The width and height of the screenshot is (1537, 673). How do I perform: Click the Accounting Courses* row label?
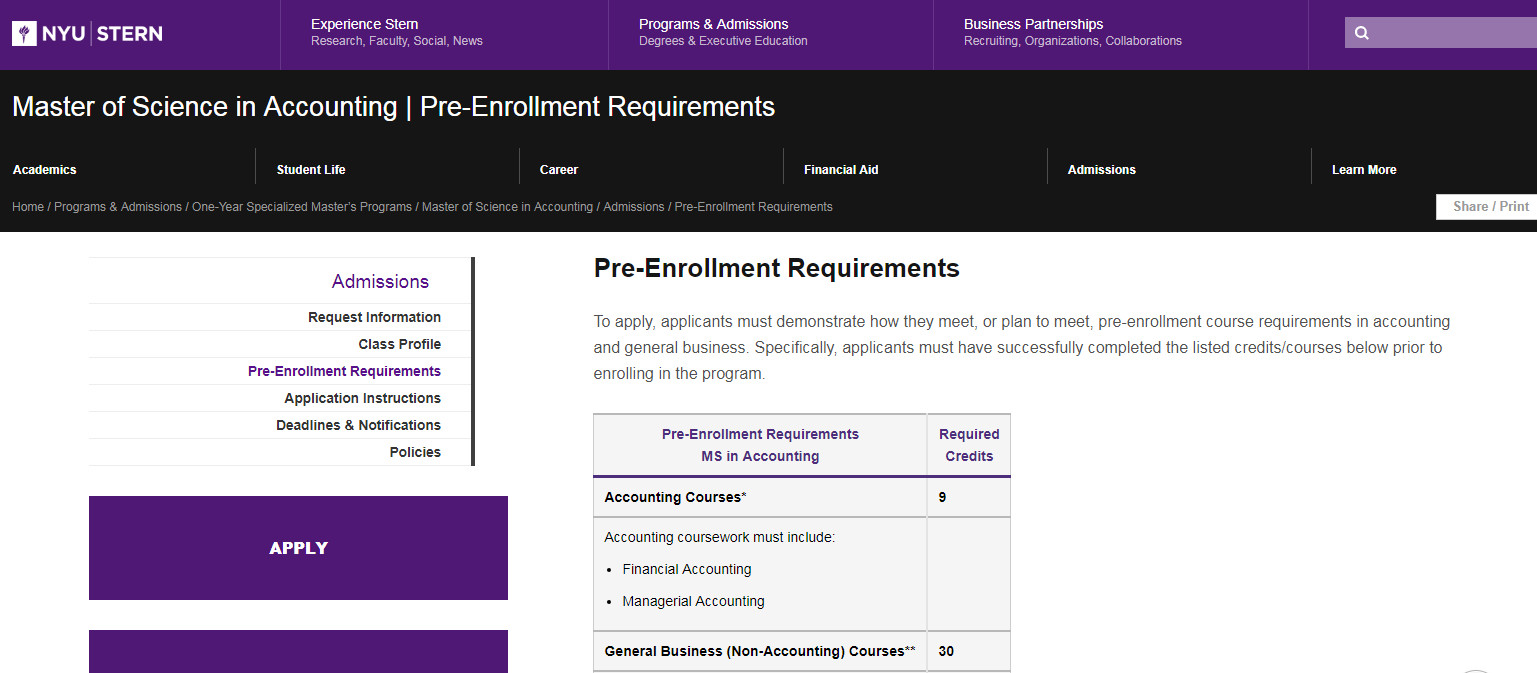coord(676,497)
